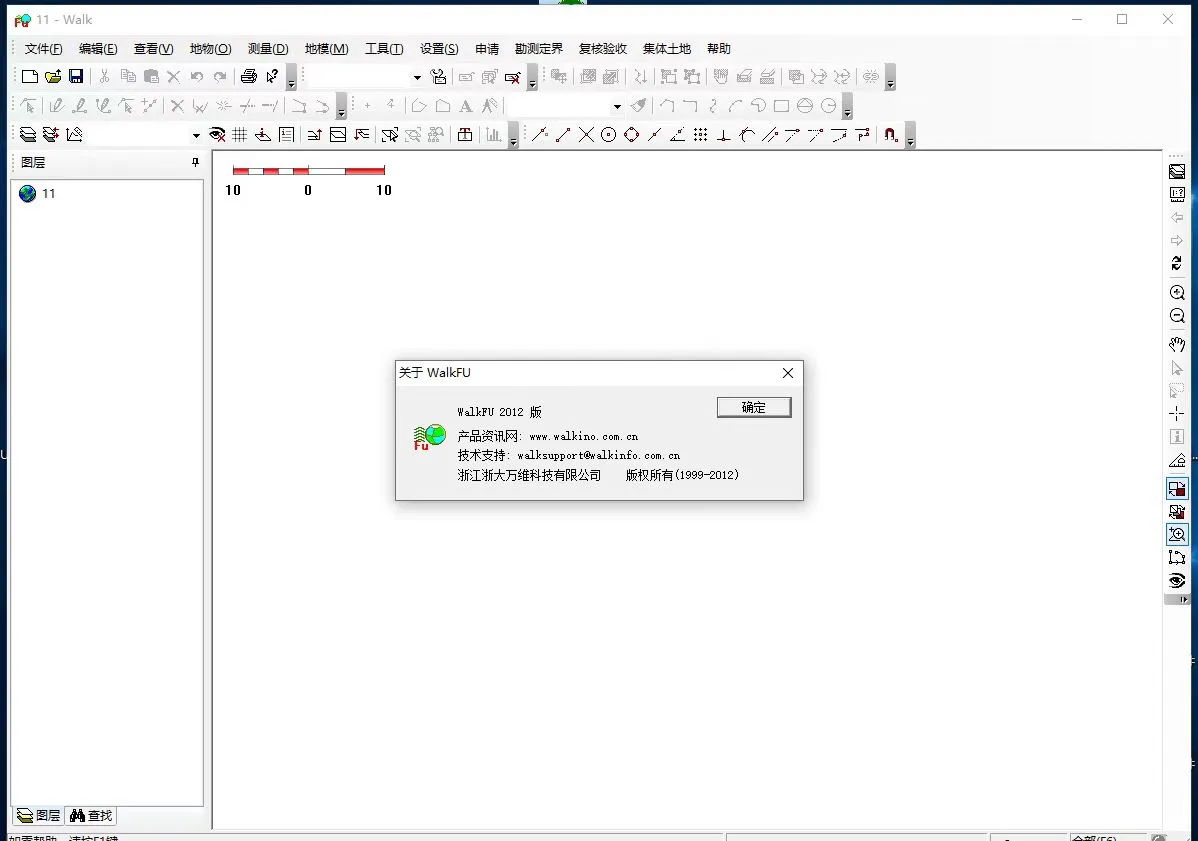Click the 确定 button in About dialog
The height and width of the screenshot is (841, 1198).
click(x=753, y=408)
